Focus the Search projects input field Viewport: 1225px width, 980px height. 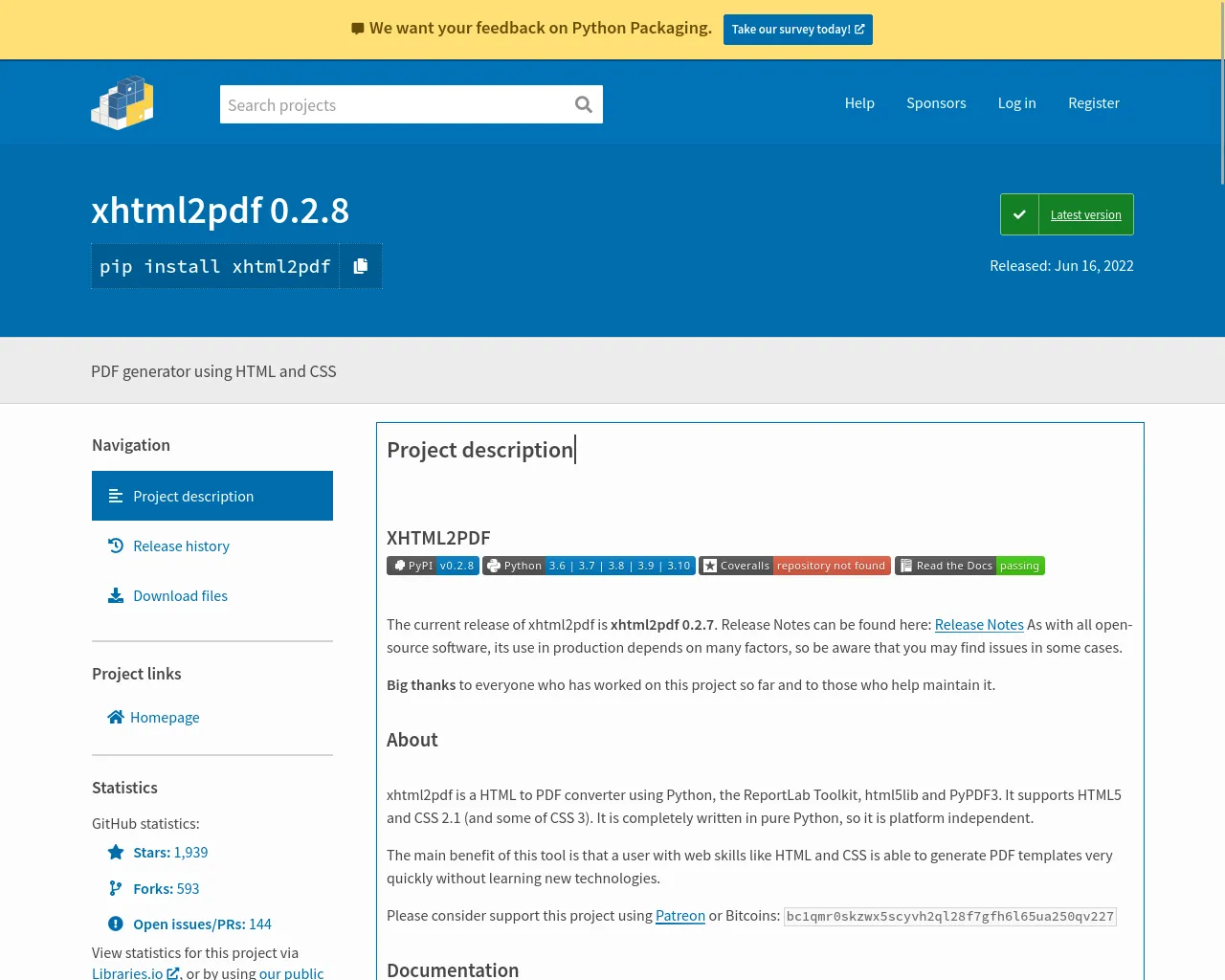392,104
